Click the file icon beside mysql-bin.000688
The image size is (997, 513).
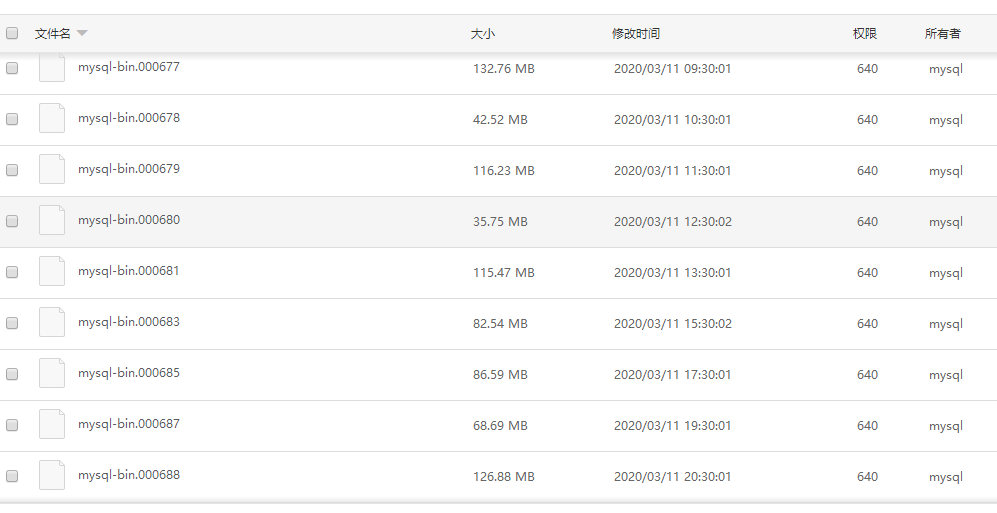coord(52,475)
